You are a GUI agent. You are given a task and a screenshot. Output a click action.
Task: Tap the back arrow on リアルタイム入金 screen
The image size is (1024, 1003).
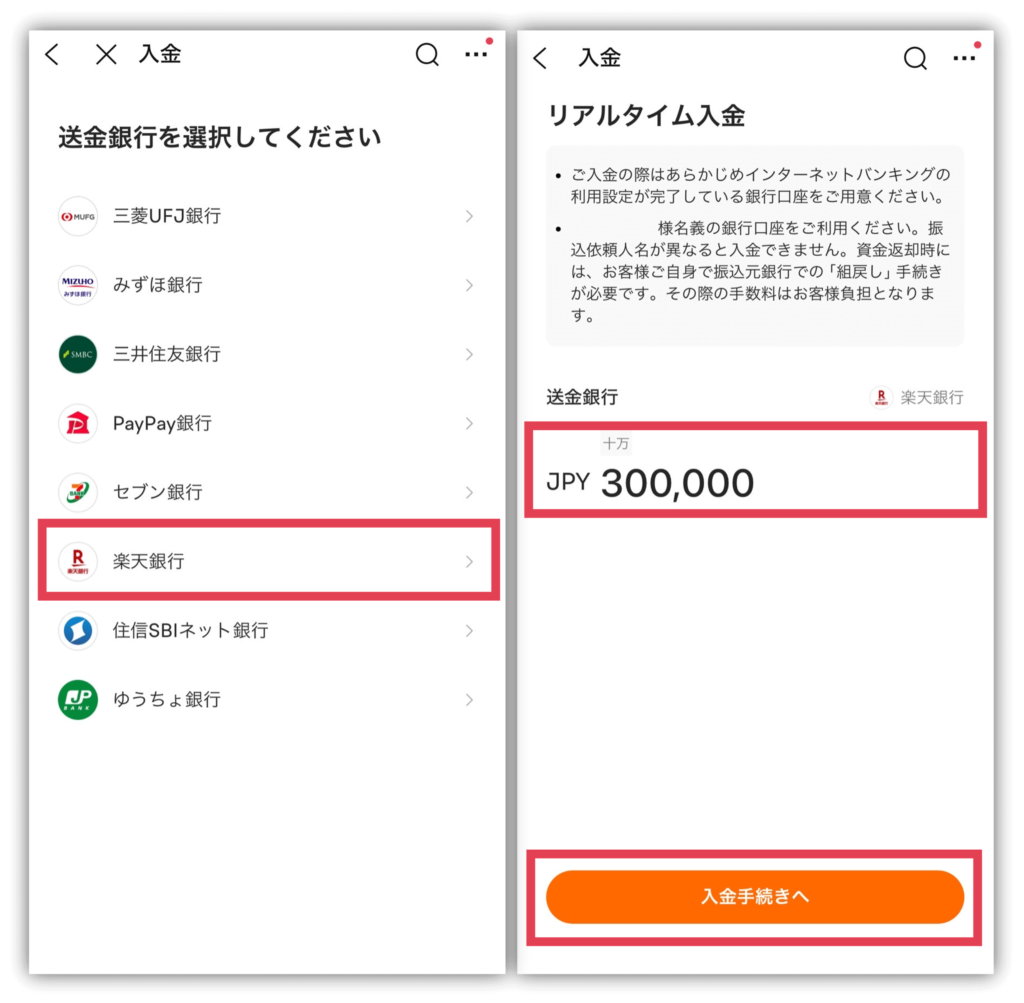[x=541, y=59]
